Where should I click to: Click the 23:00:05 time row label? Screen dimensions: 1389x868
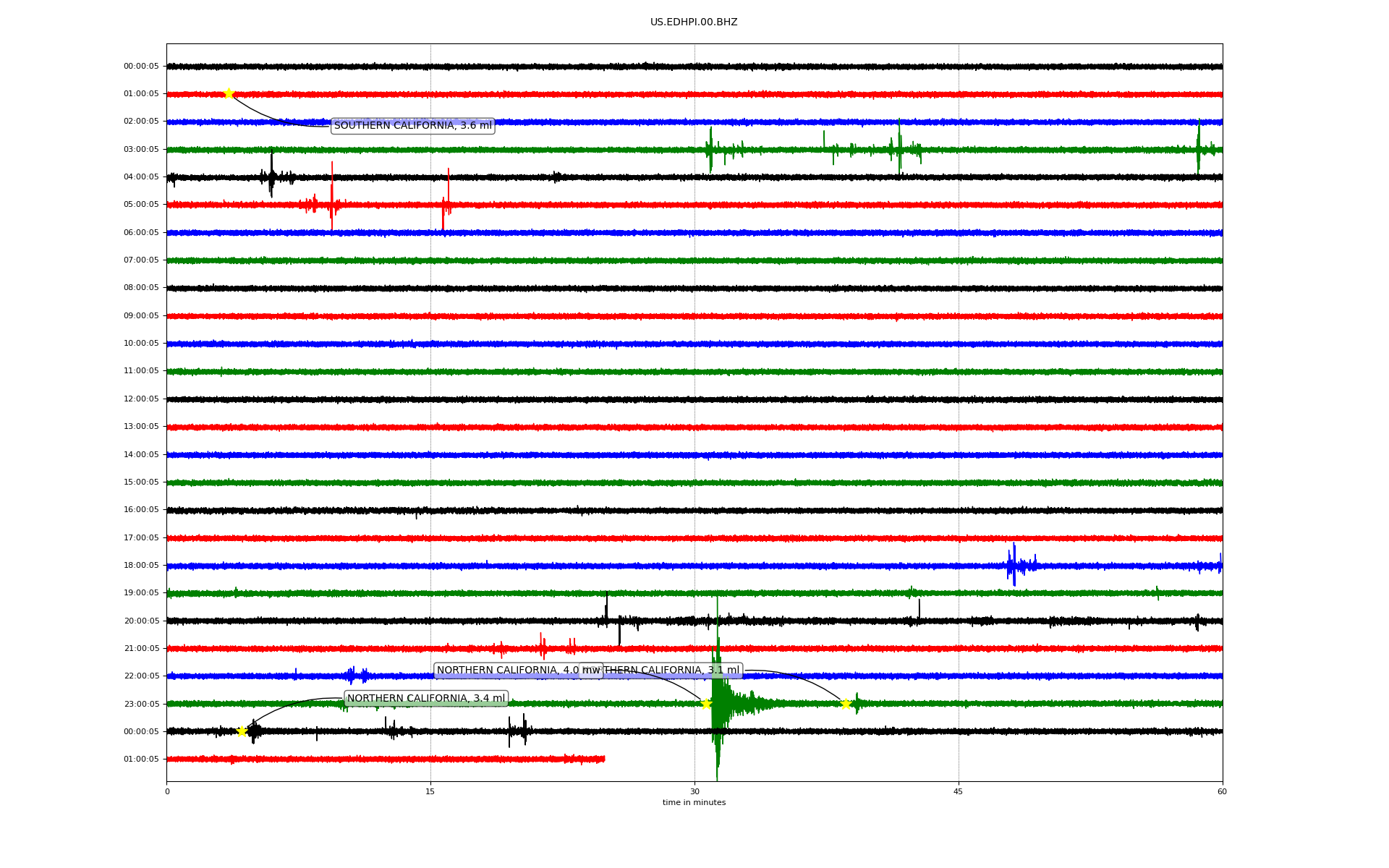[x=141, y=704]
